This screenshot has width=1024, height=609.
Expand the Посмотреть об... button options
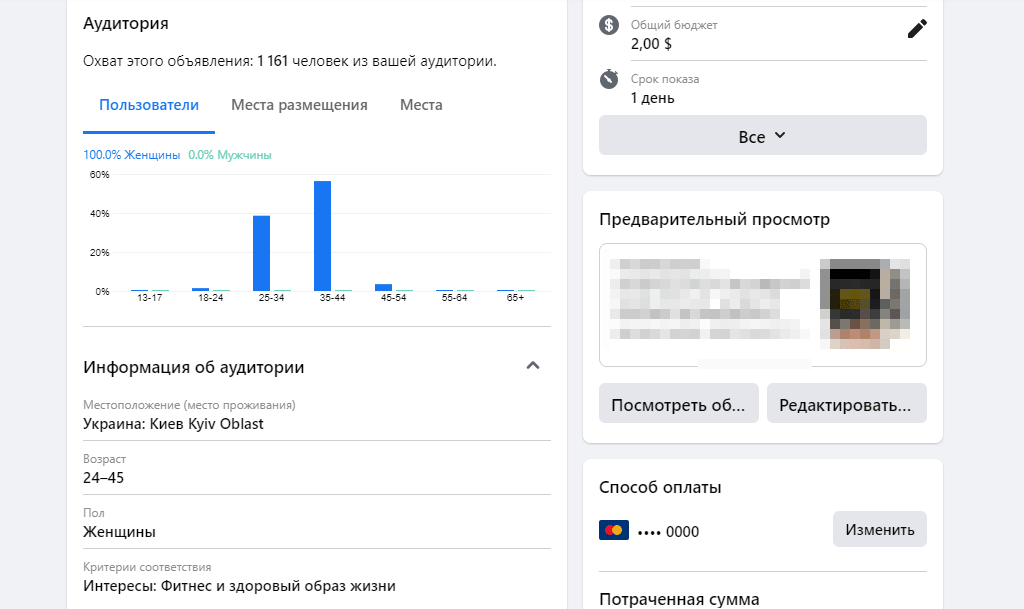[678, 402]
